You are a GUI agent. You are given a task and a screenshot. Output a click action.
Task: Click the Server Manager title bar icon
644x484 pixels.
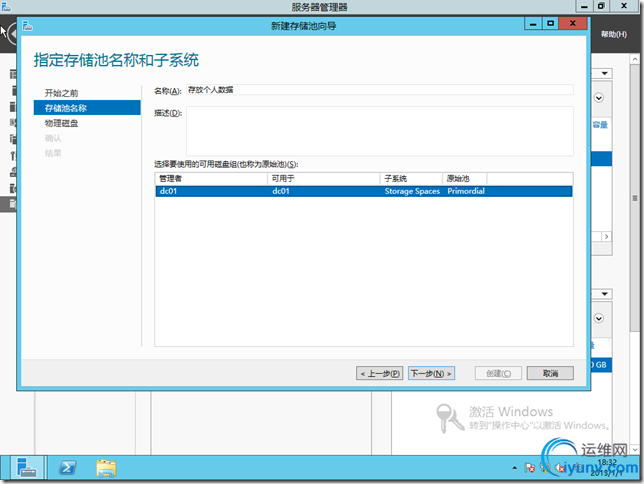pyautogui.click(x=6, y=6)
